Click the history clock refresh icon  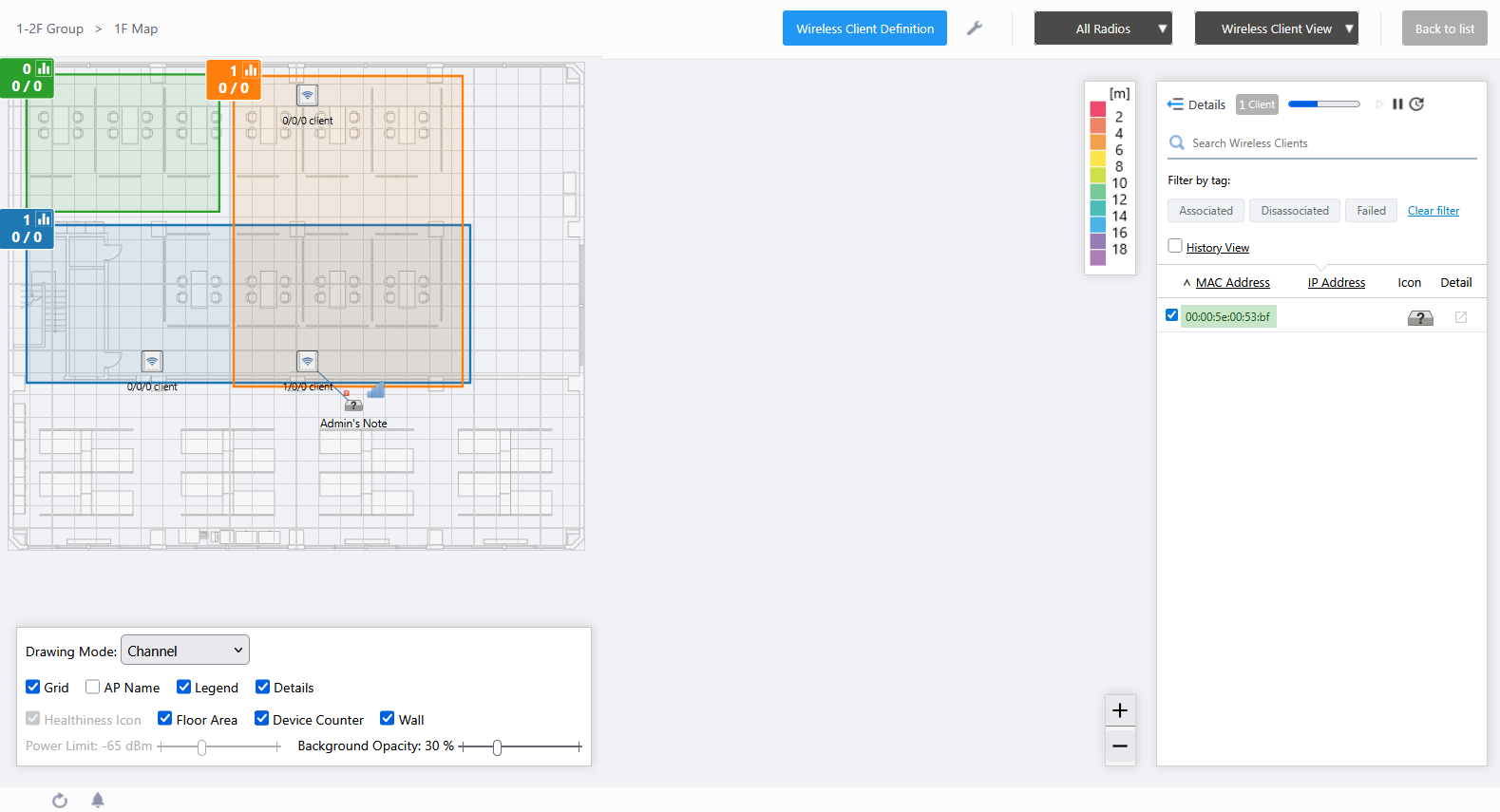pyautogui.click(x=1416, y=104)
